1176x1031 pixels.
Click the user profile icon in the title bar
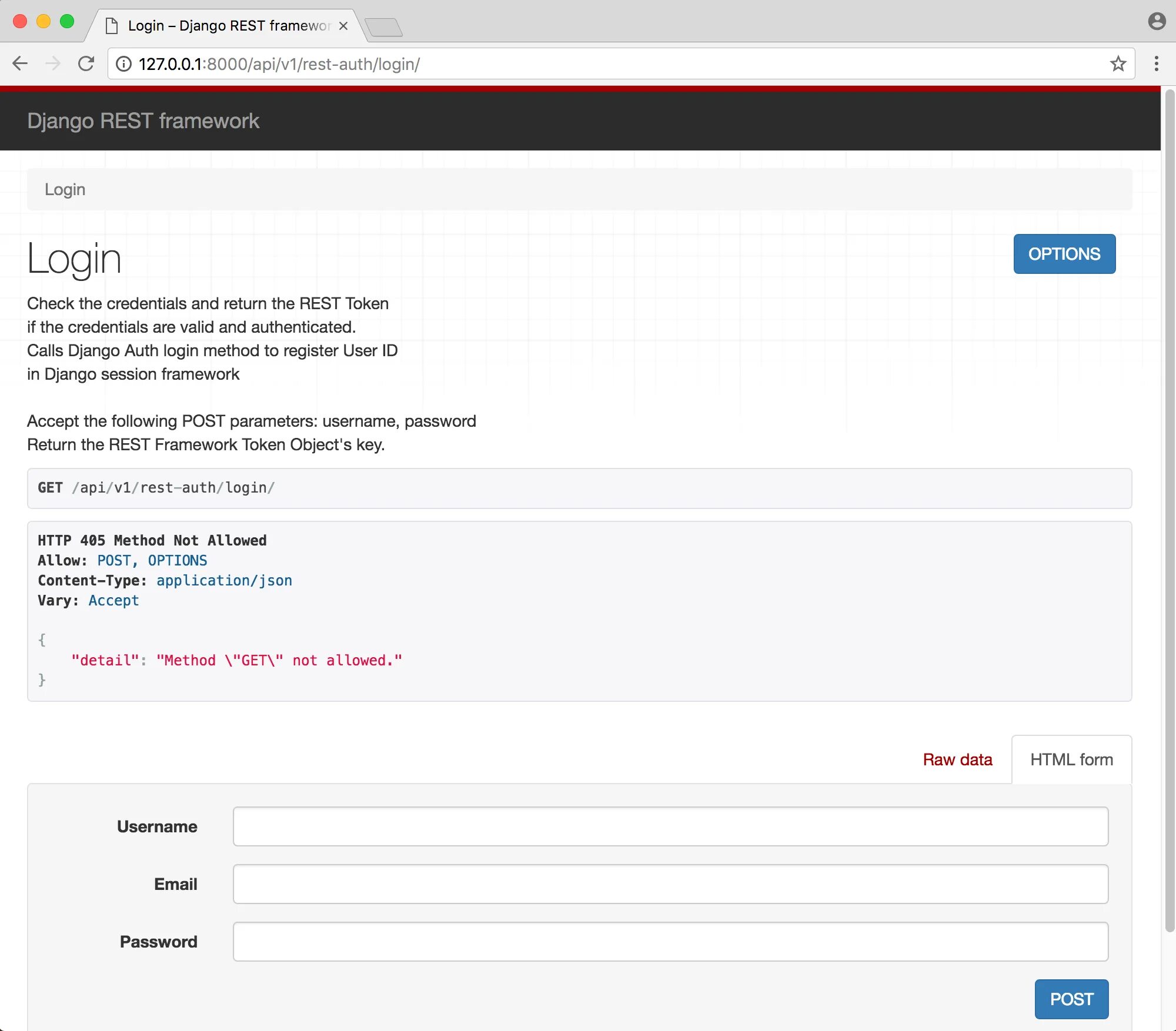tap(1156, 22)
